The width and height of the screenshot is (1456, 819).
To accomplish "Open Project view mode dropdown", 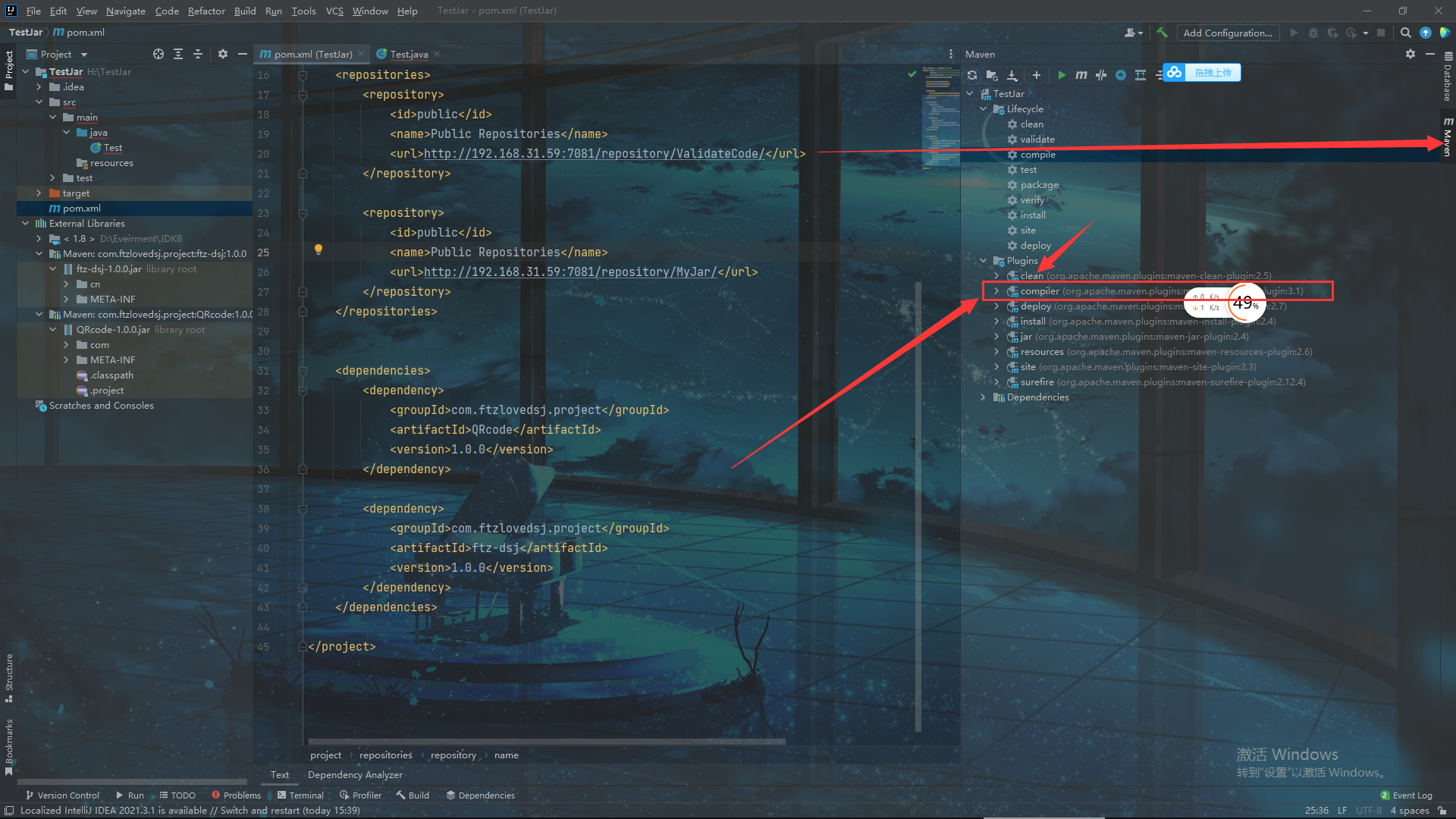I will 58,54.
